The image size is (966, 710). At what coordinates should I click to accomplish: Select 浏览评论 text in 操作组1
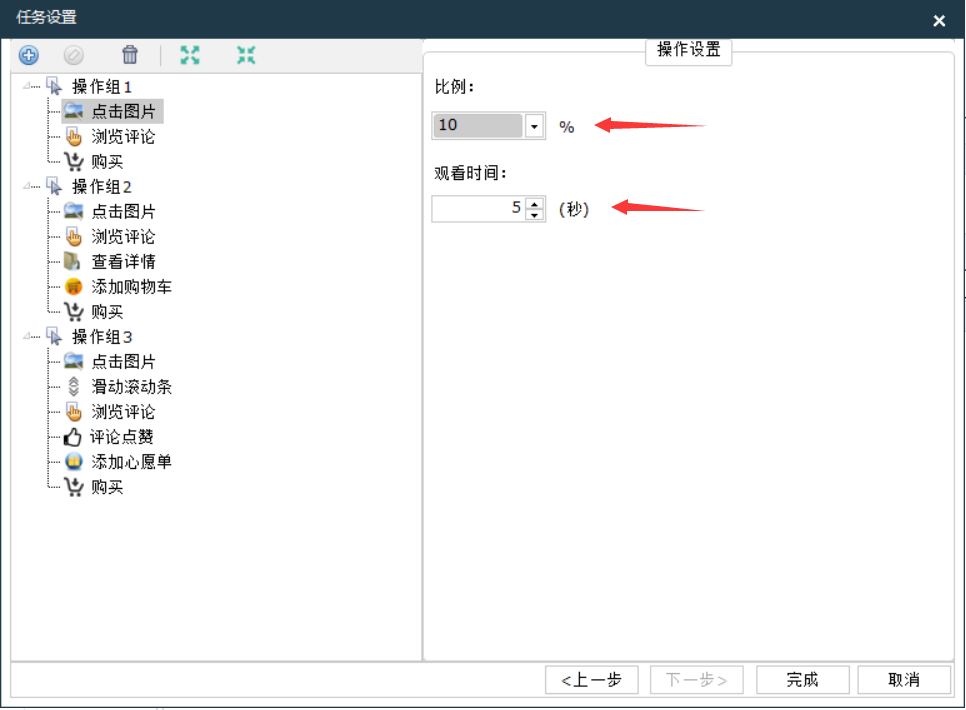(x=123, y=136)
